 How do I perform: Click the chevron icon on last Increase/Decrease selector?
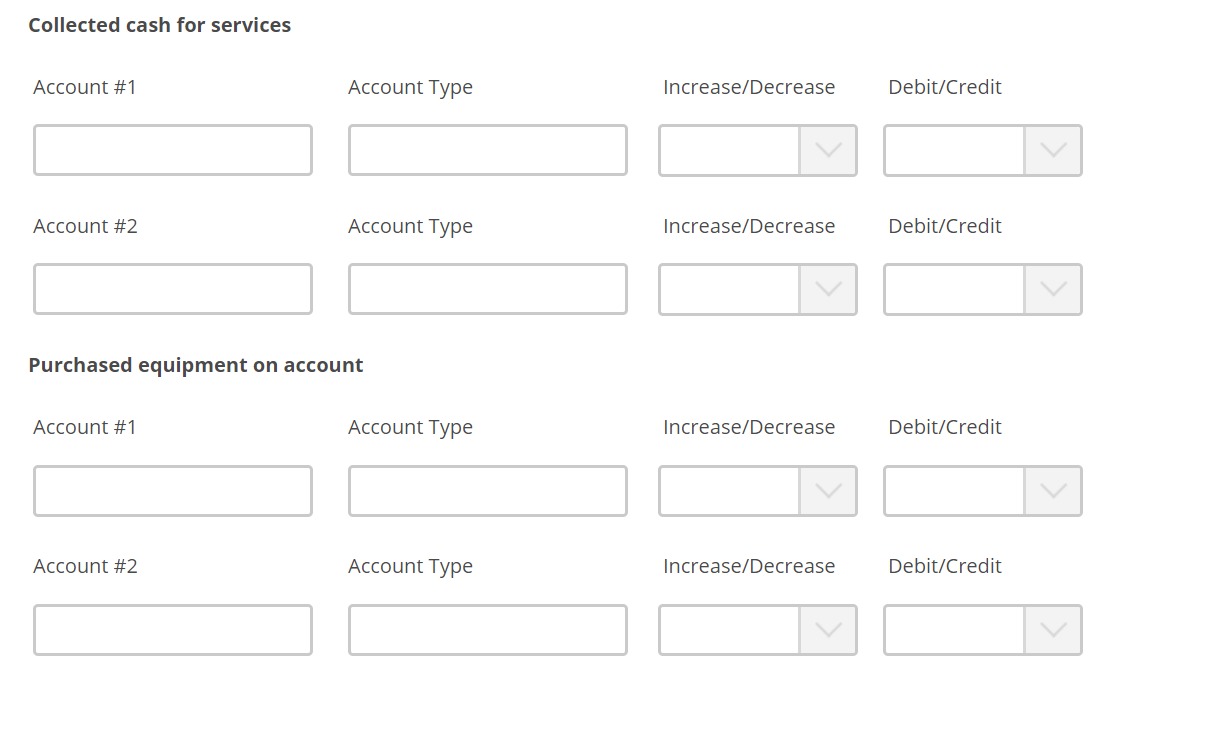830,629
